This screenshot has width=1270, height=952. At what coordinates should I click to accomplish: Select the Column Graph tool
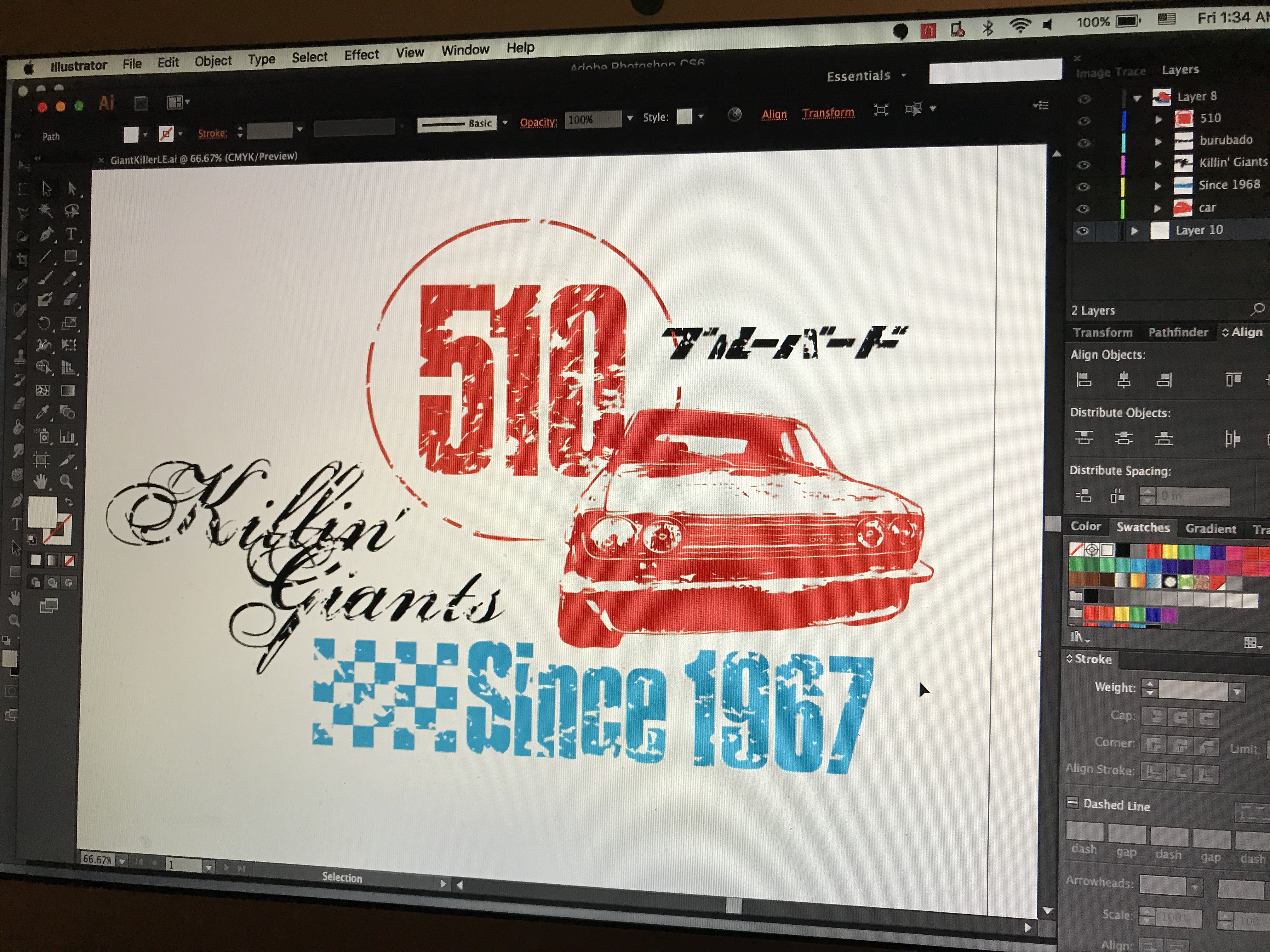pos(67,437)
